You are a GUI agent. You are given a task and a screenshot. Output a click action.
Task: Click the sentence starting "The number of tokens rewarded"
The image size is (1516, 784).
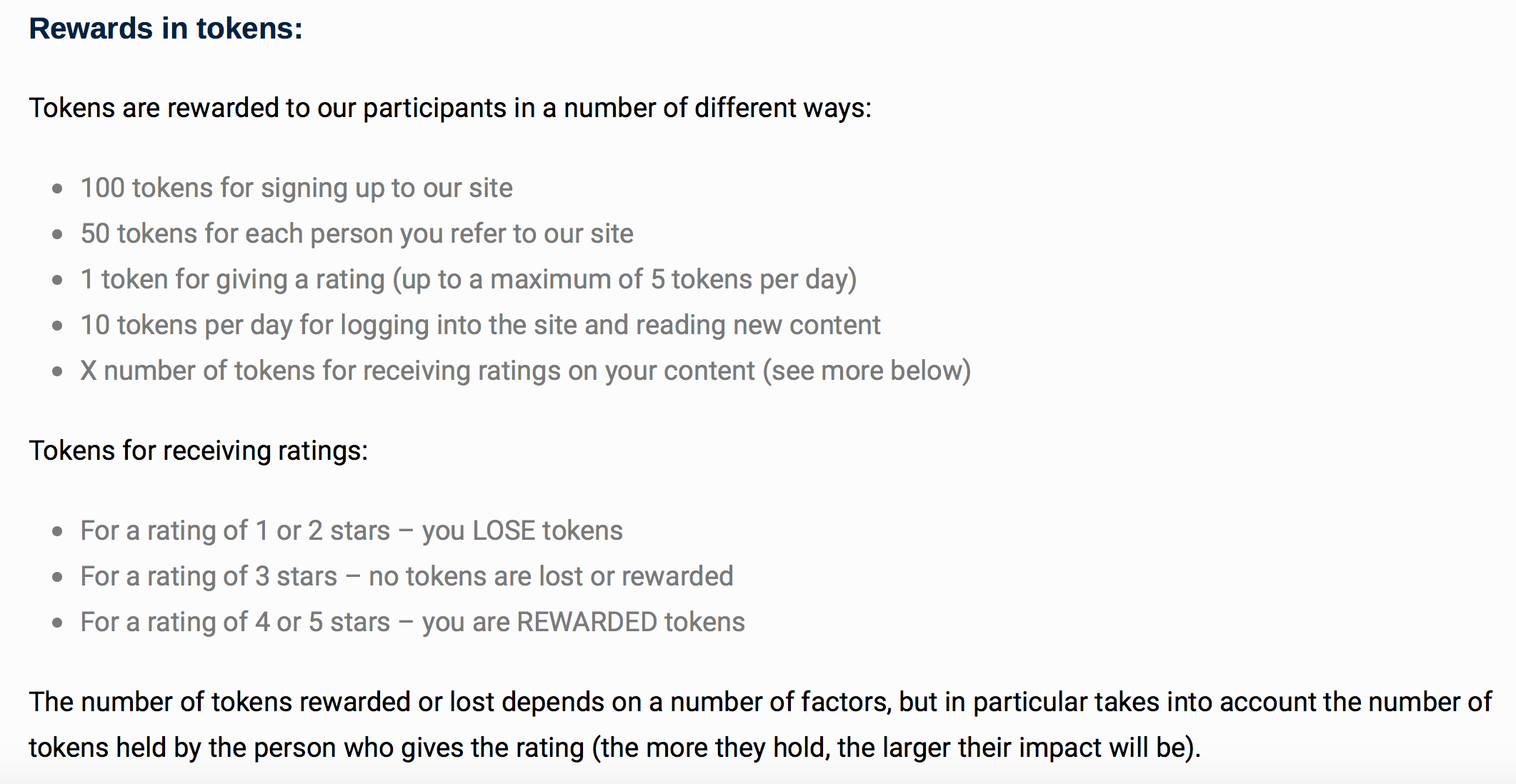point(759,702)
